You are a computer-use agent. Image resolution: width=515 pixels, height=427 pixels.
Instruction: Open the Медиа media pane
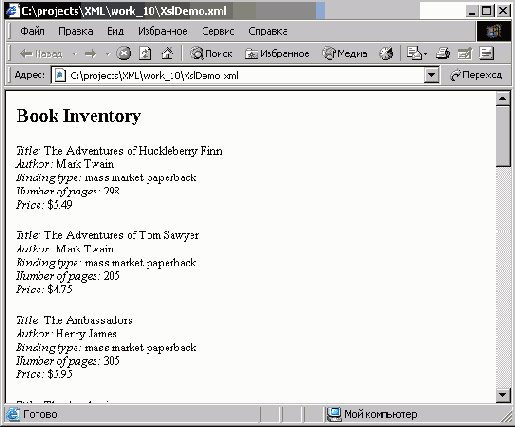tap(345, 53)
